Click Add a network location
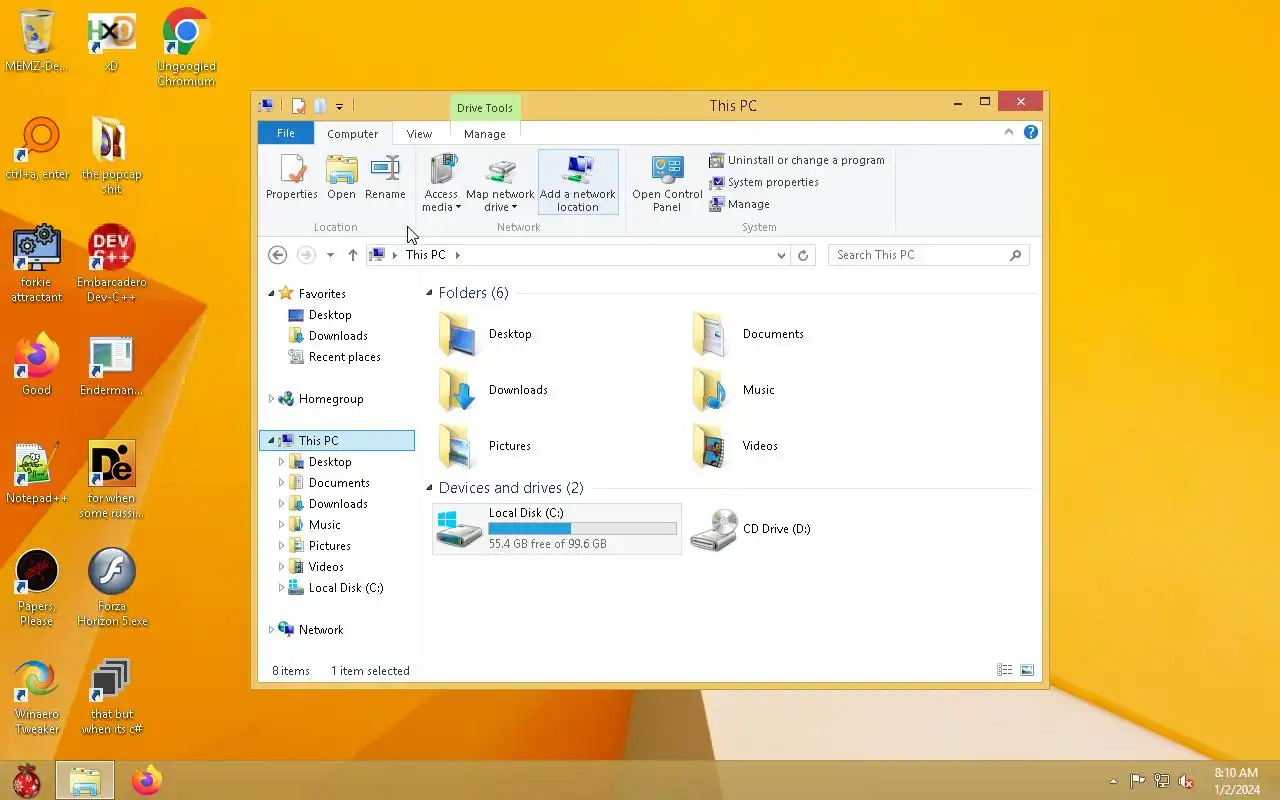 [578, 183]
